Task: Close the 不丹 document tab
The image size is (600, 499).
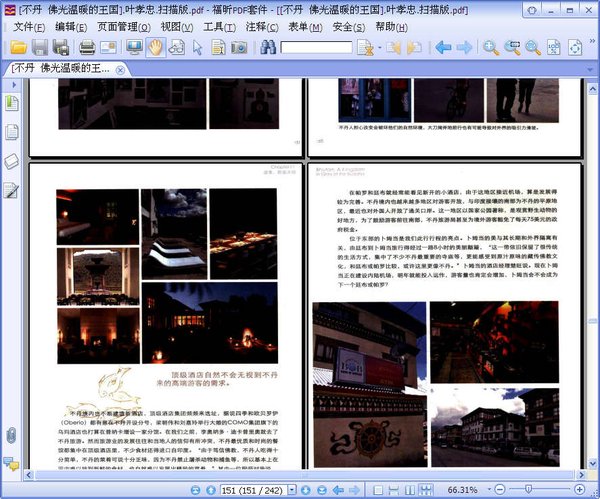Action: click(x=120, y=70)
